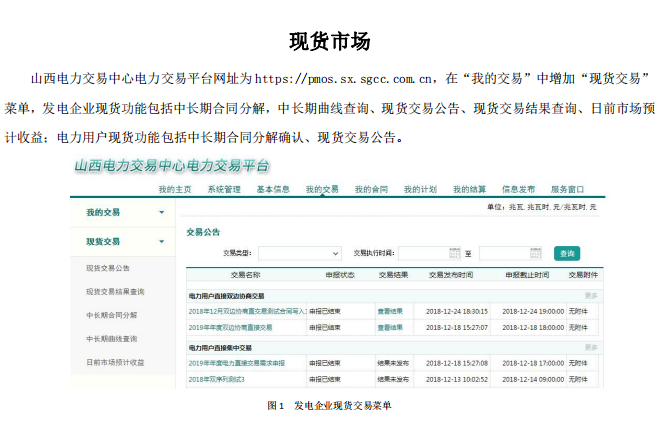The height and width of the screenshot is (427, 662).
Task: Open 现货交易结果查询 sidebar item
Action: 115,292
